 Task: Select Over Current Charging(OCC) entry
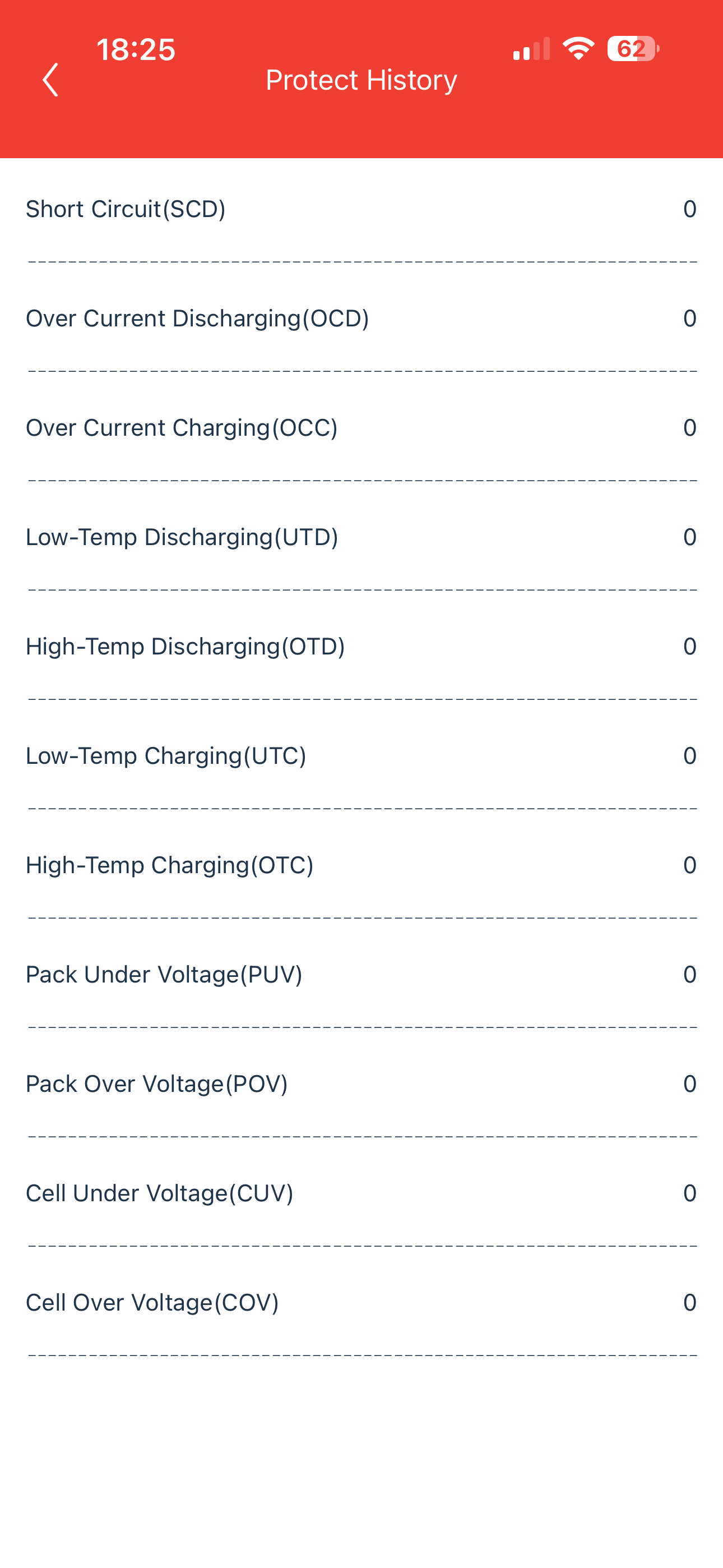[x=361, y=428]
